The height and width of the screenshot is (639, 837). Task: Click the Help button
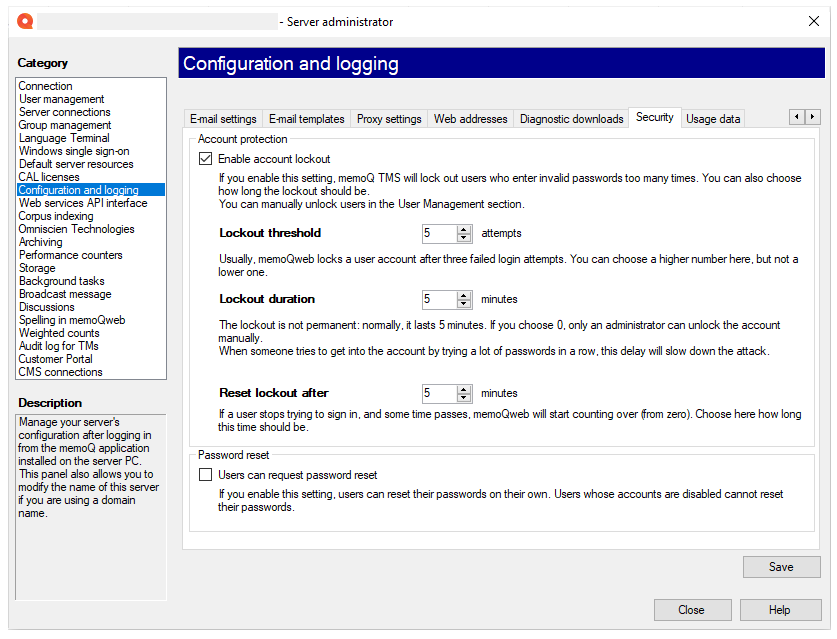780,610
